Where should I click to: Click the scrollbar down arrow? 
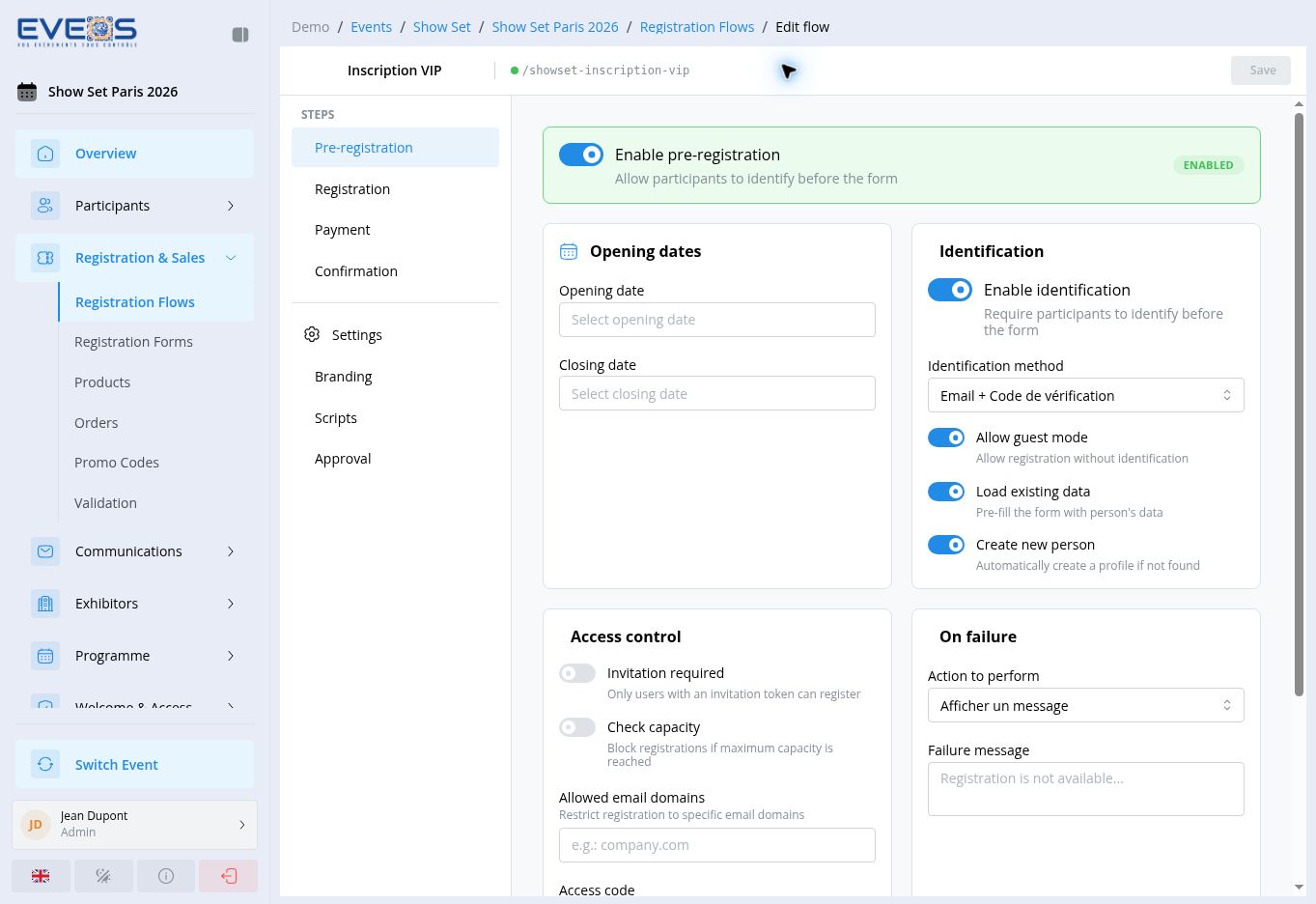(1299, 887)
